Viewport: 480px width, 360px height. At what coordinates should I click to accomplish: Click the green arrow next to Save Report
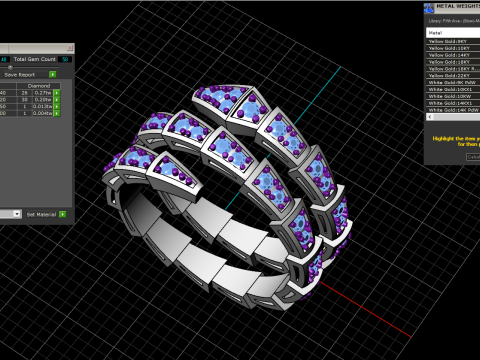pos(53,74)
